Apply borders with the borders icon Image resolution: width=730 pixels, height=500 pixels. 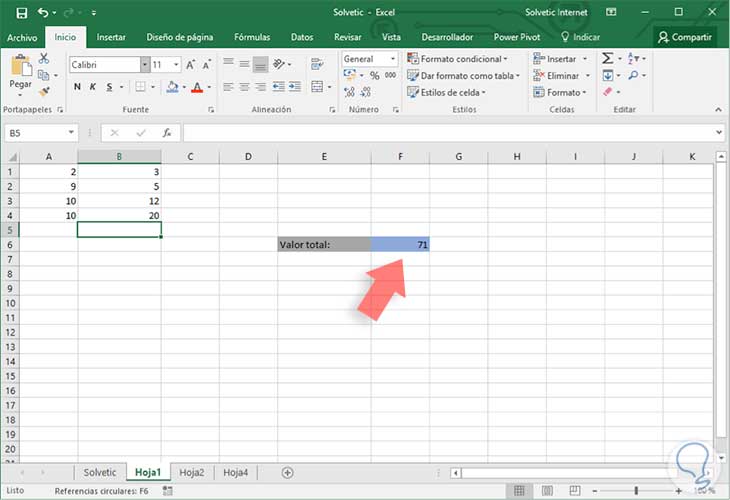[140, 87]
